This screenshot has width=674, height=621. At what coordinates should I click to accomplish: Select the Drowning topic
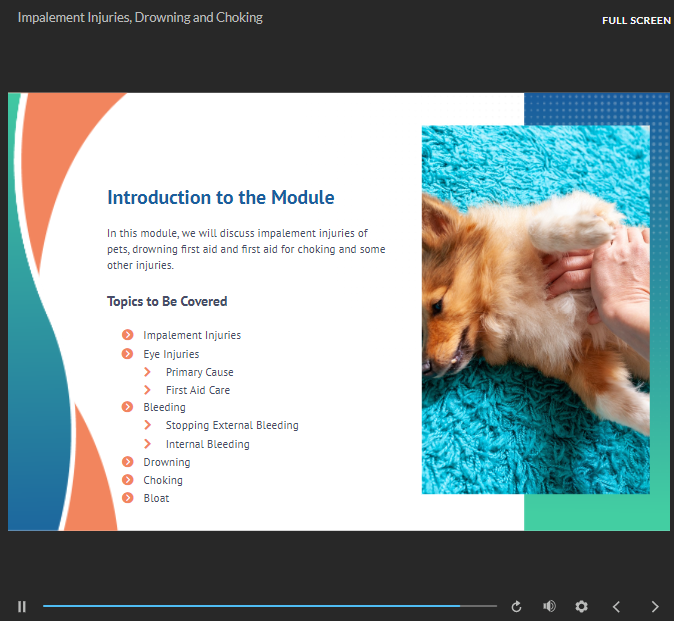[x=166, y=462]
